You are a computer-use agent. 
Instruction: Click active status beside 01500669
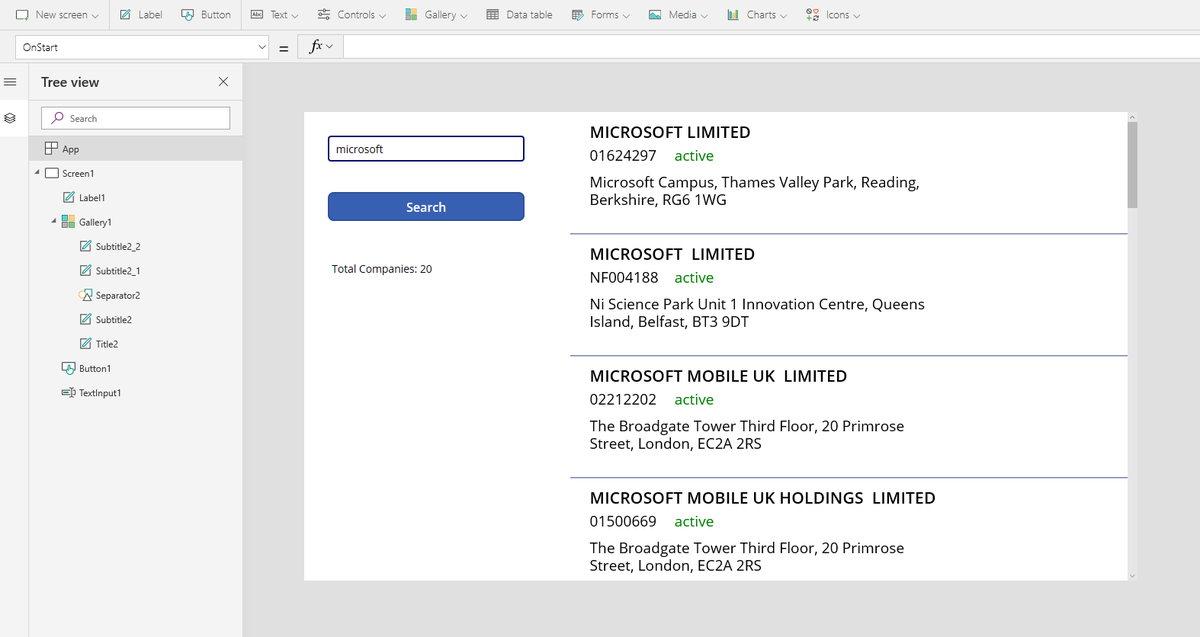[694, 522]
